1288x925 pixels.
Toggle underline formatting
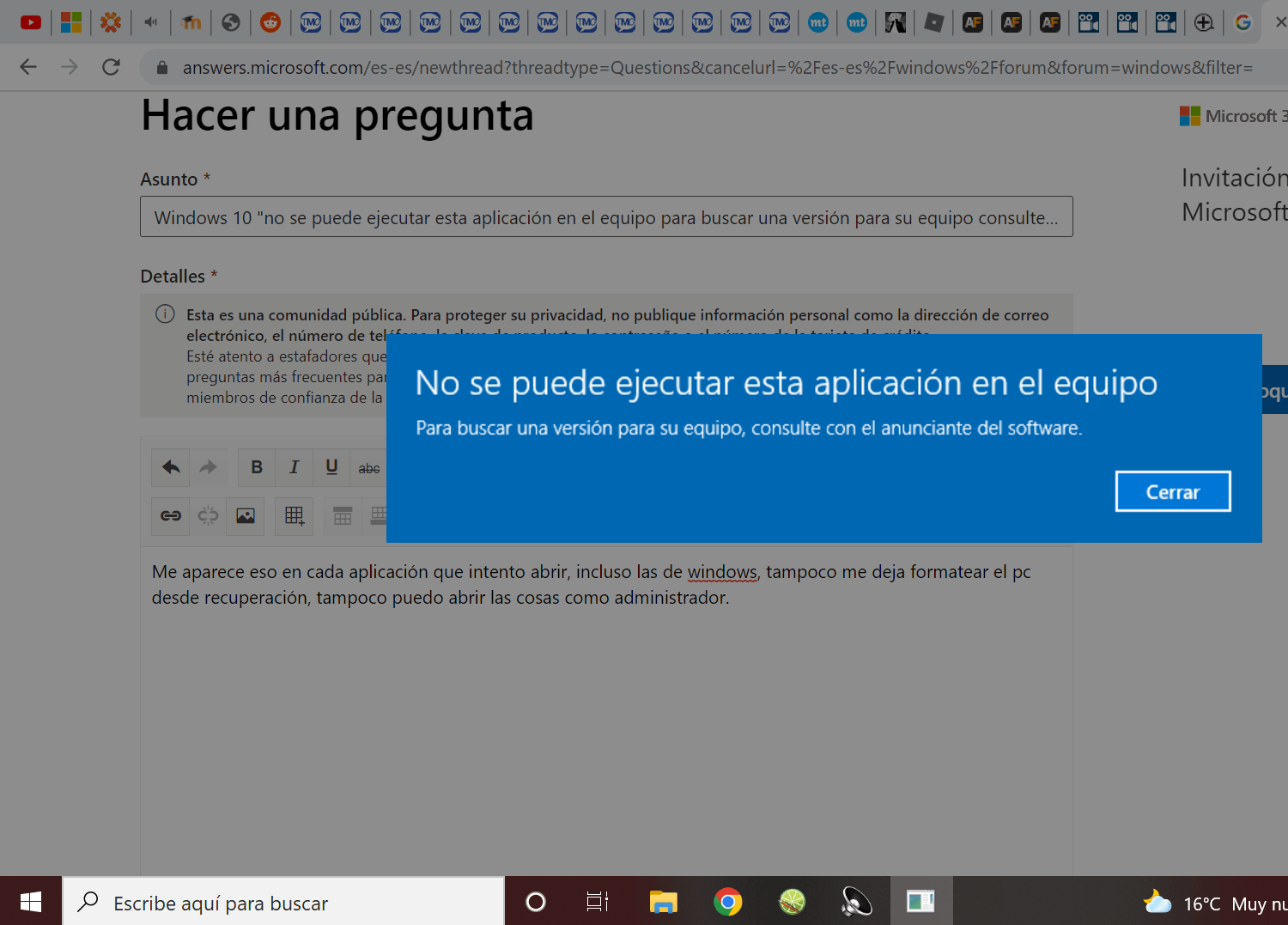coord(331,467)
